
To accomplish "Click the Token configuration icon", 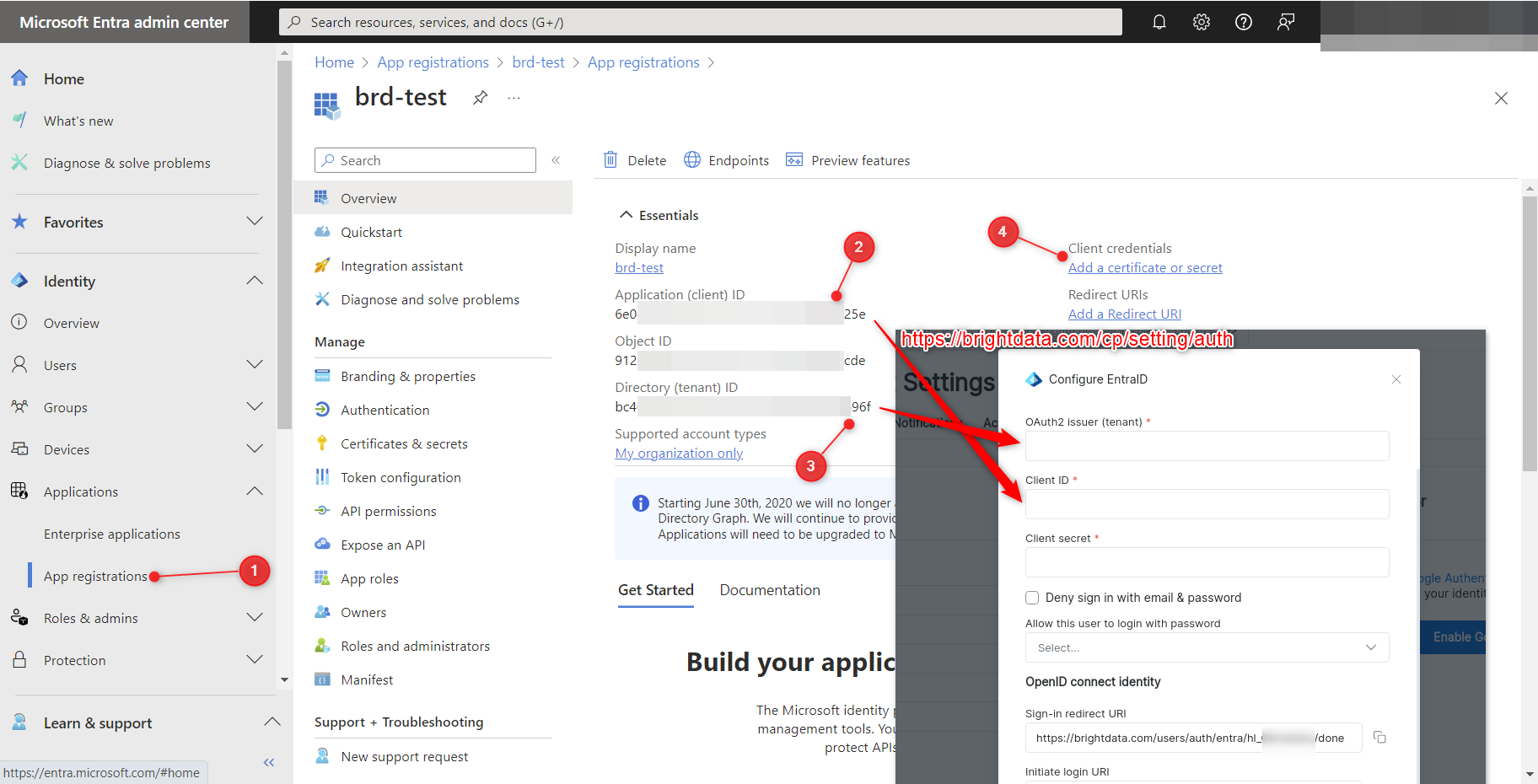I will (322, 477).
